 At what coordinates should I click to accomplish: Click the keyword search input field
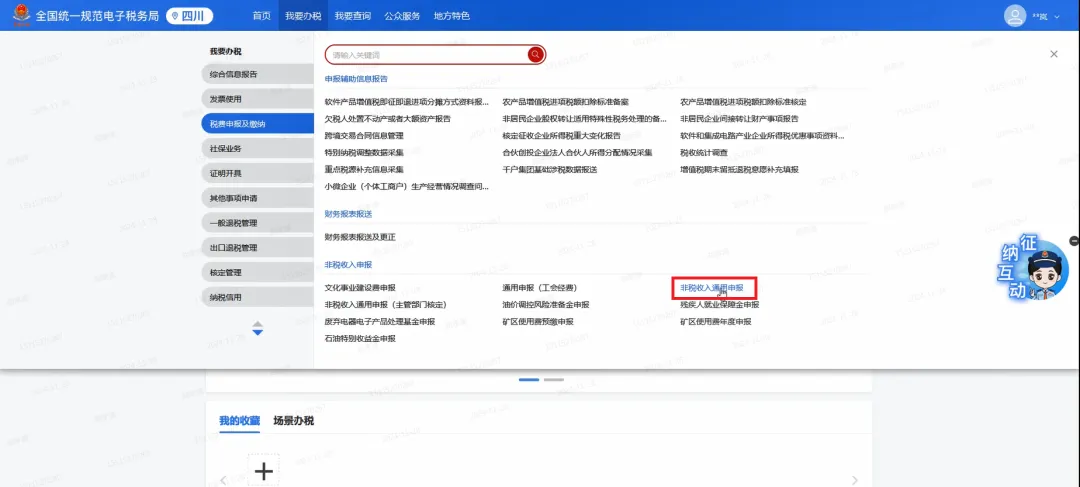point(428,55)
